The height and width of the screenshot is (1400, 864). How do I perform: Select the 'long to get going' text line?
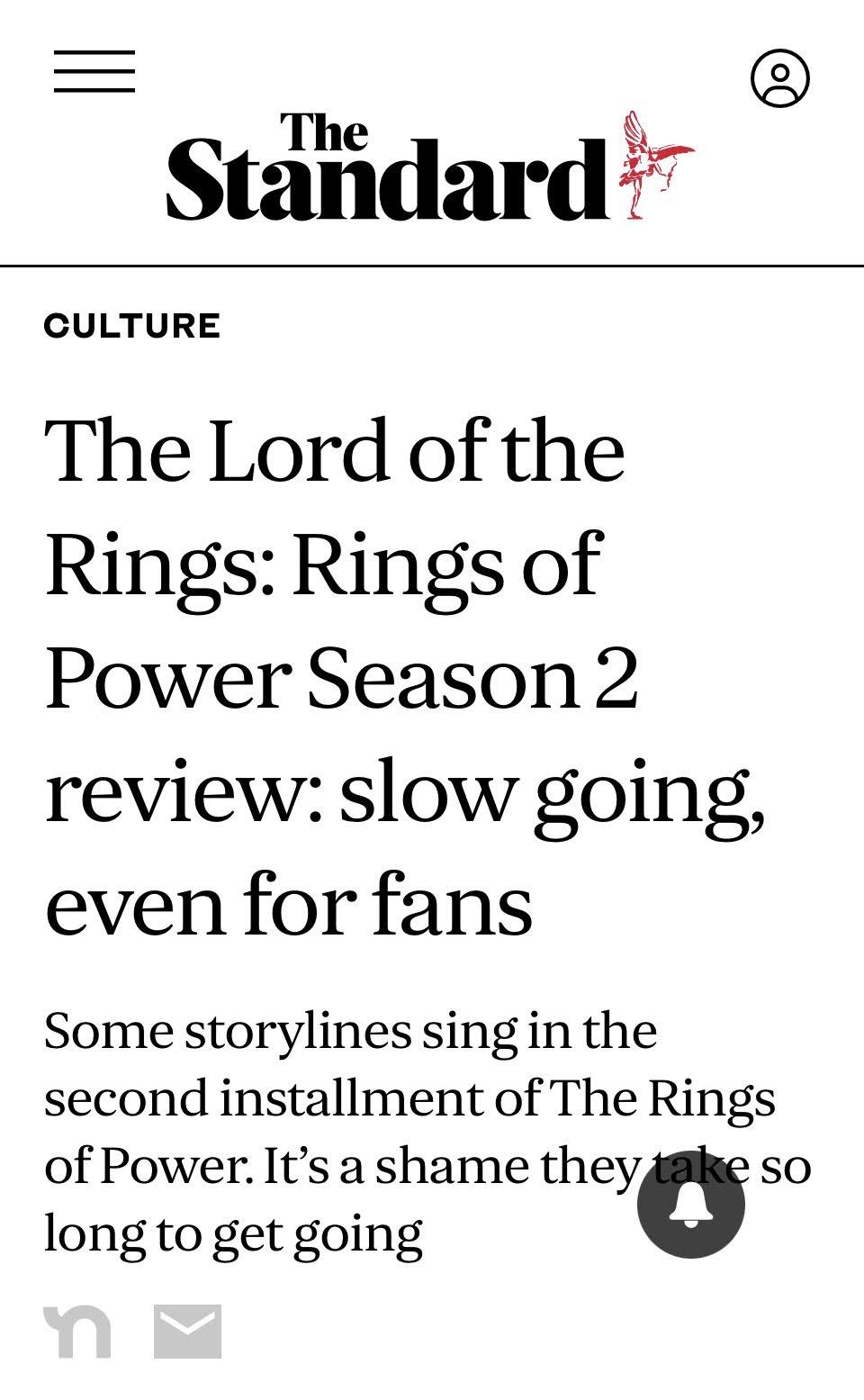tap(233, 1233)
